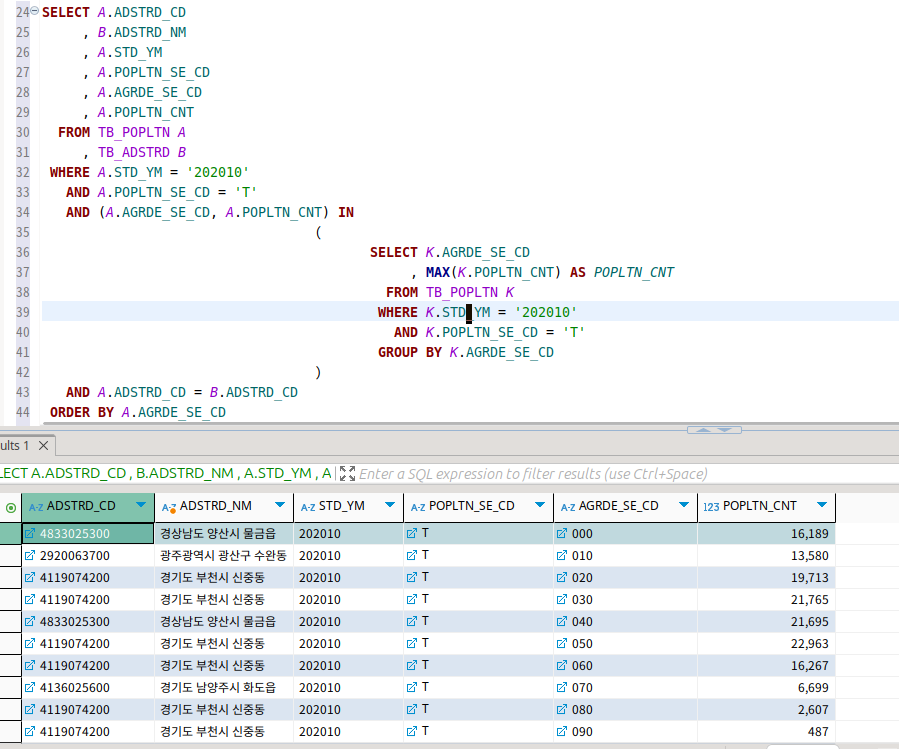Open the STD_YM column filter dropdown arrow
The height and width of the screenshot is (749, 899).
pos(389,506)
